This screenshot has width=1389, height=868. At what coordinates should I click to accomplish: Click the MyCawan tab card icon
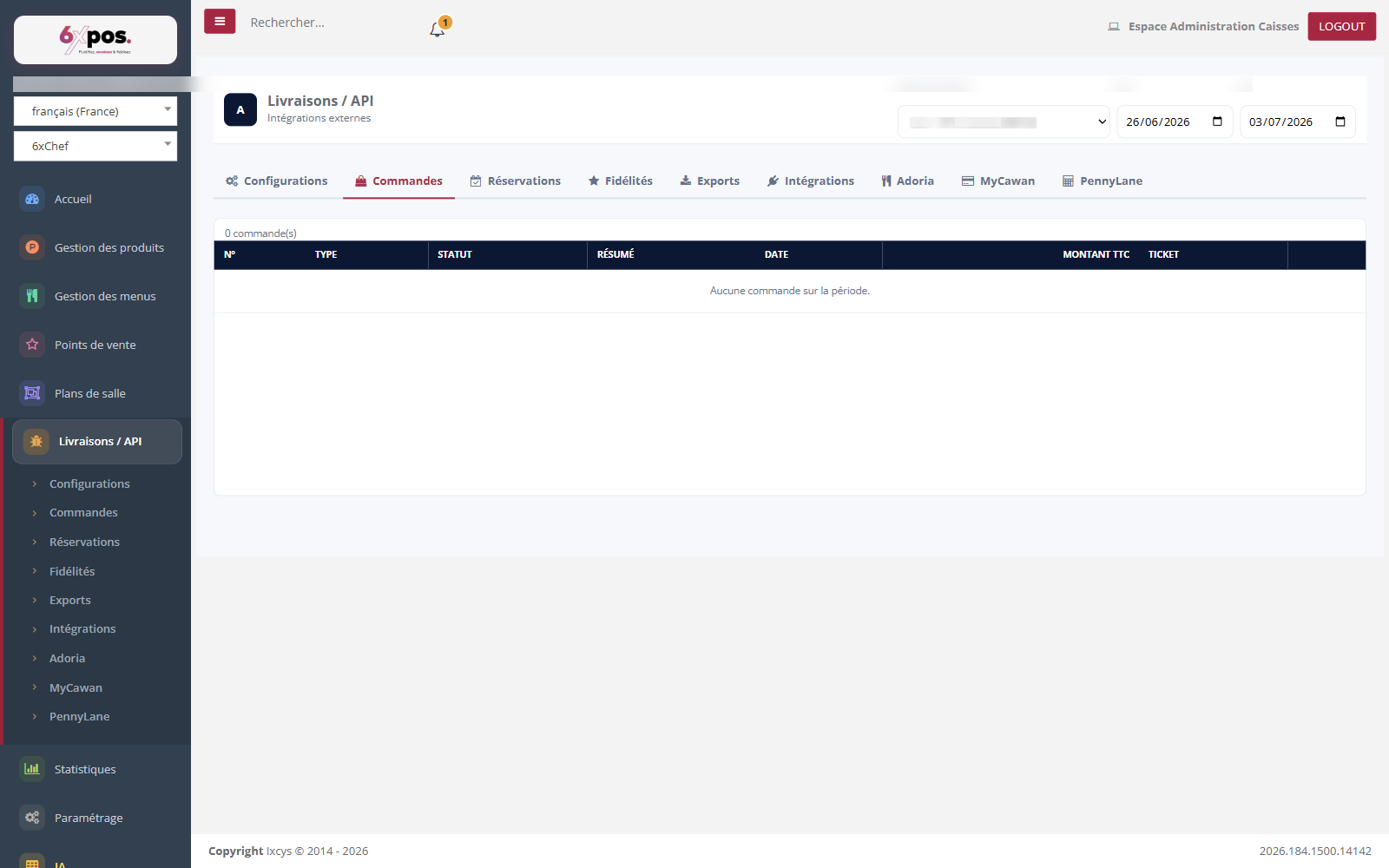968,181
